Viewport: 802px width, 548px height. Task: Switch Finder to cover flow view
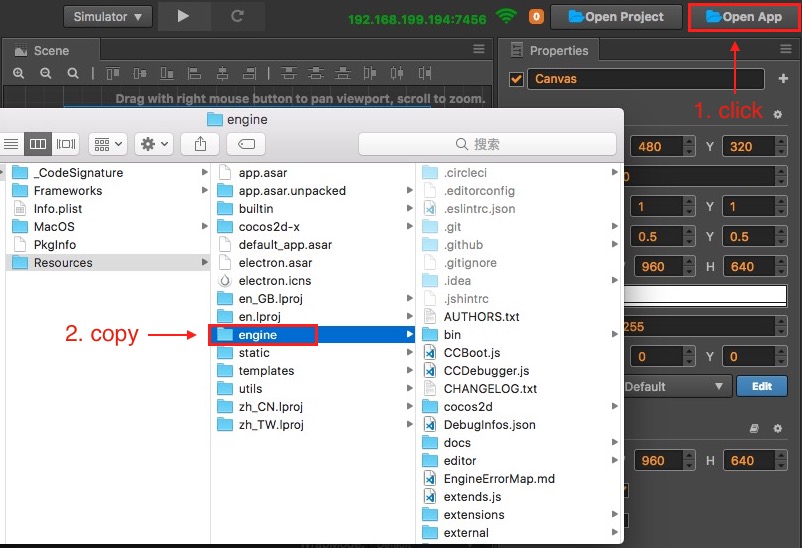[x=65, y=144]
